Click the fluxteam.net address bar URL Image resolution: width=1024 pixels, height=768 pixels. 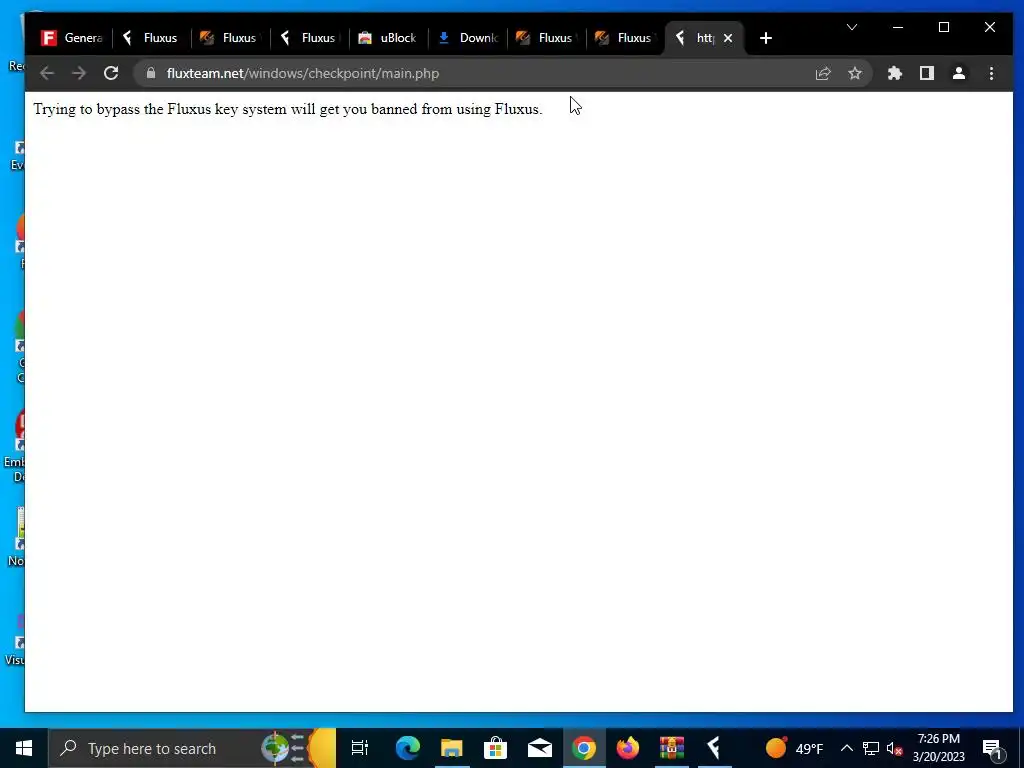(x=302, y=73)
